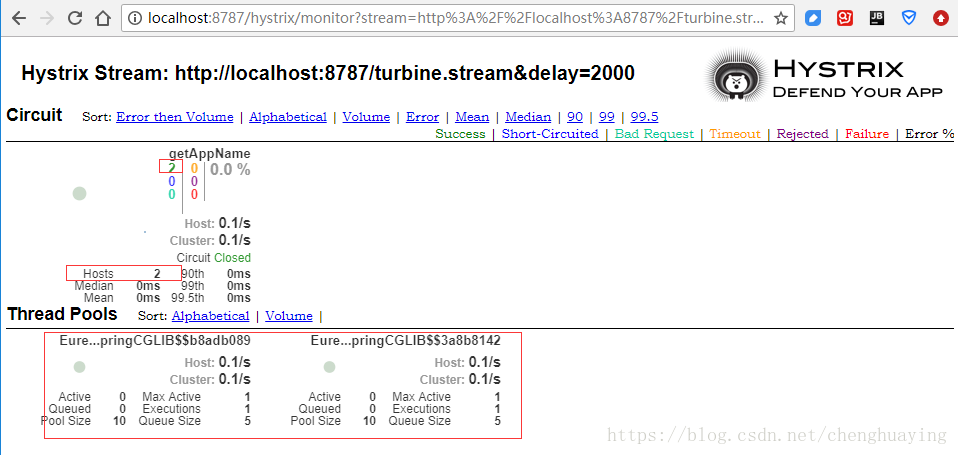Screen dimensions: 958x455
Task: Go back with the browser back arrow
Action: click(x=20, y=18)
